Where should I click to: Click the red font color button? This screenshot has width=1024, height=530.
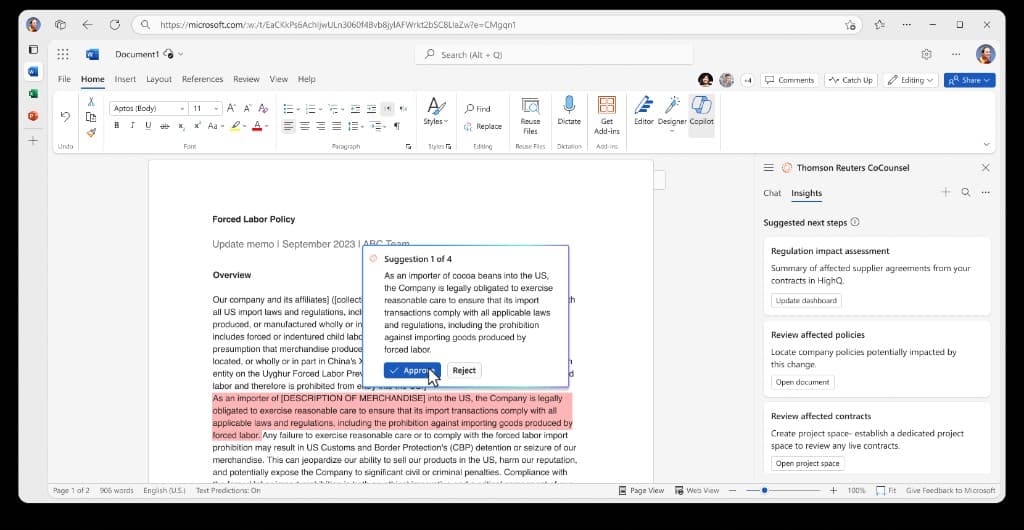[257, 126]
